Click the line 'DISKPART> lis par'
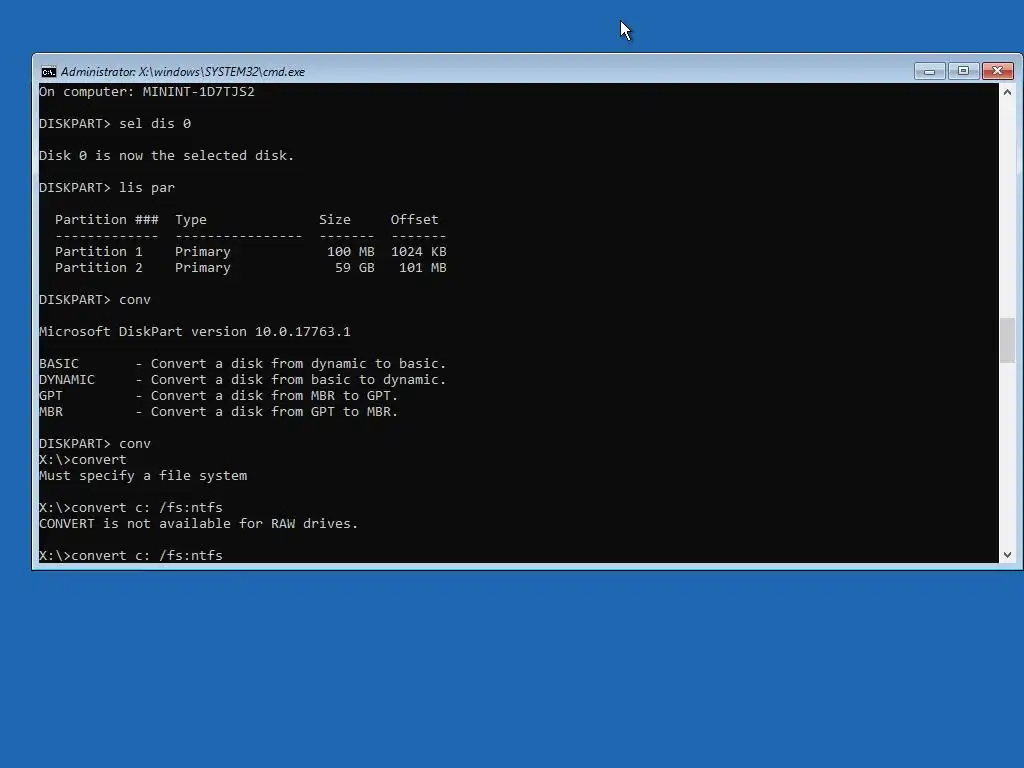The width and height of the screenshot is (1024, 768). tap(107, 187)
